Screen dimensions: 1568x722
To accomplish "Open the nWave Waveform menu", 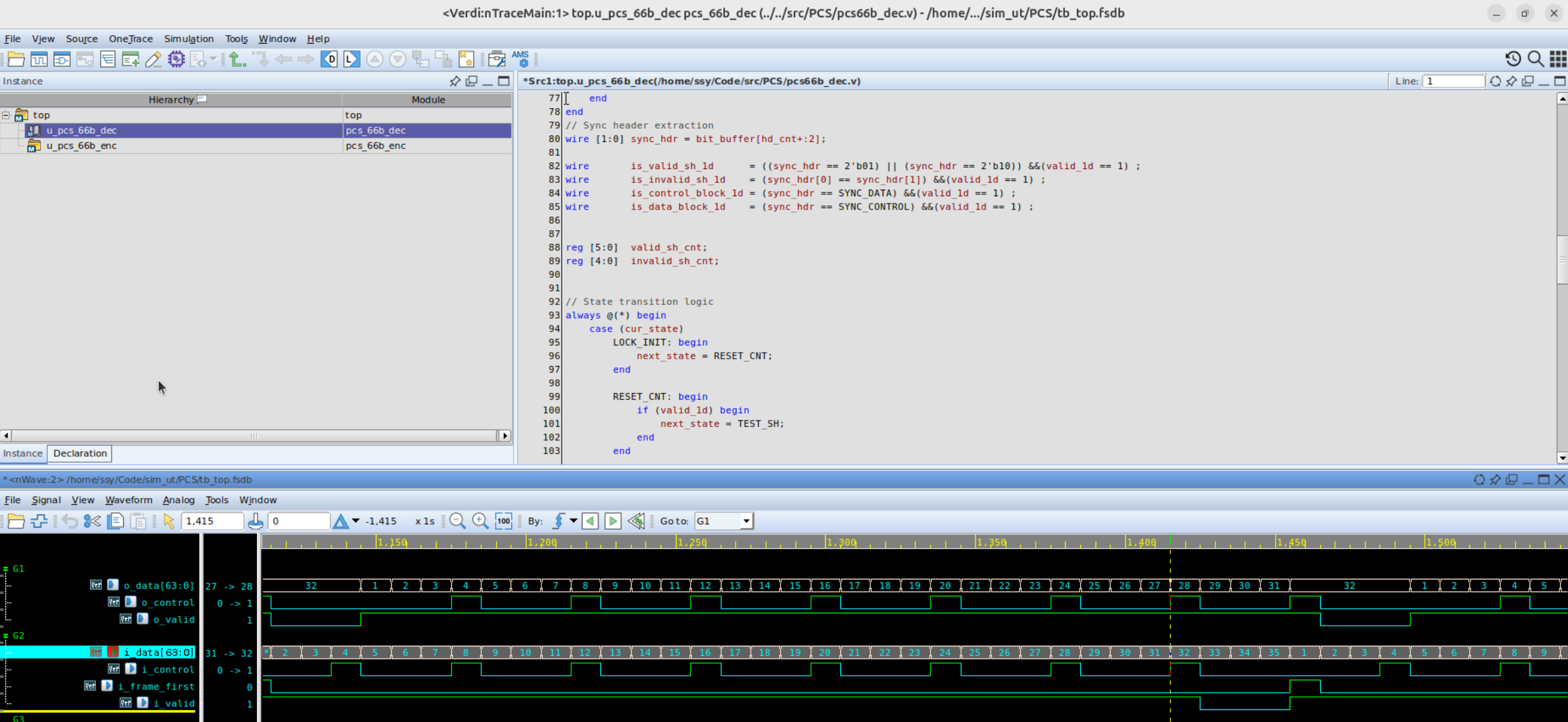I will coord(129,500).
